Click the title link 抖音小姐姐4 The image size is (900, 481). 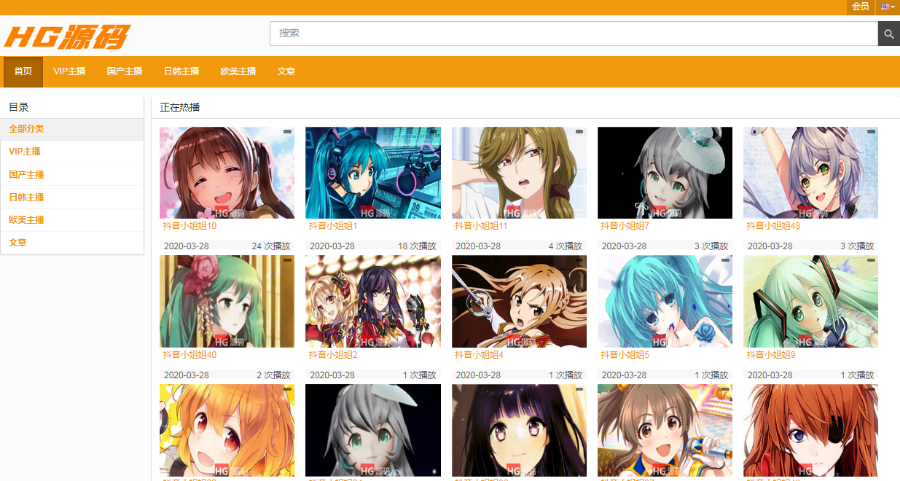click(x=479, y=355)
